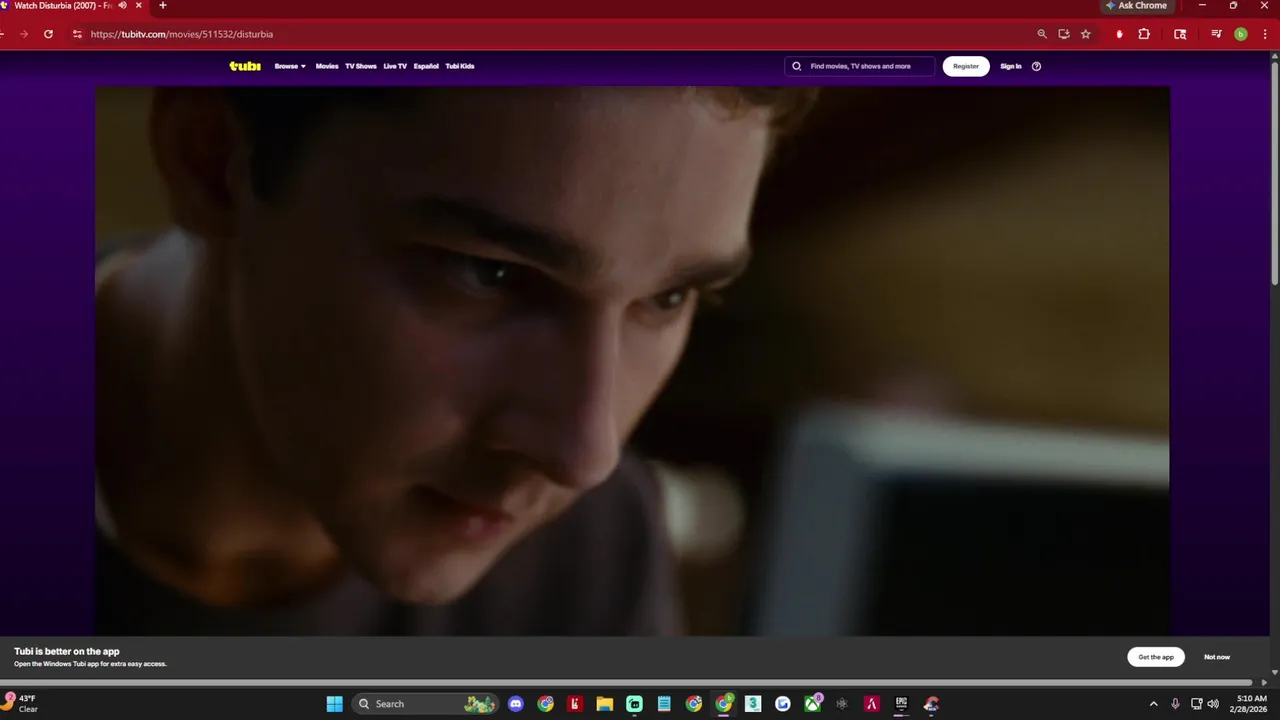Open the volume speaker tray icon
The width and height of the screenshot is (1280, 720).
[1213, 704]
